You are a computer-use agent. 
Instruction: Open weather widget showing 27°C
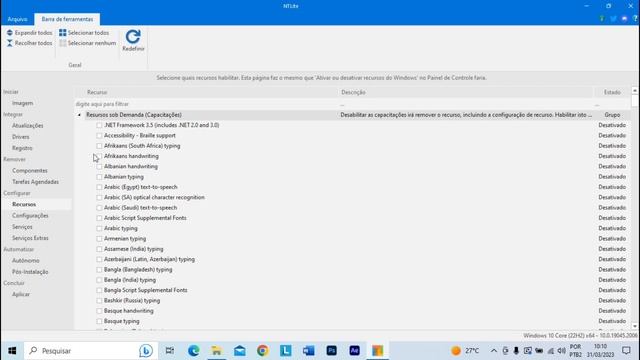pyautogui.click(x=465, y=351)
